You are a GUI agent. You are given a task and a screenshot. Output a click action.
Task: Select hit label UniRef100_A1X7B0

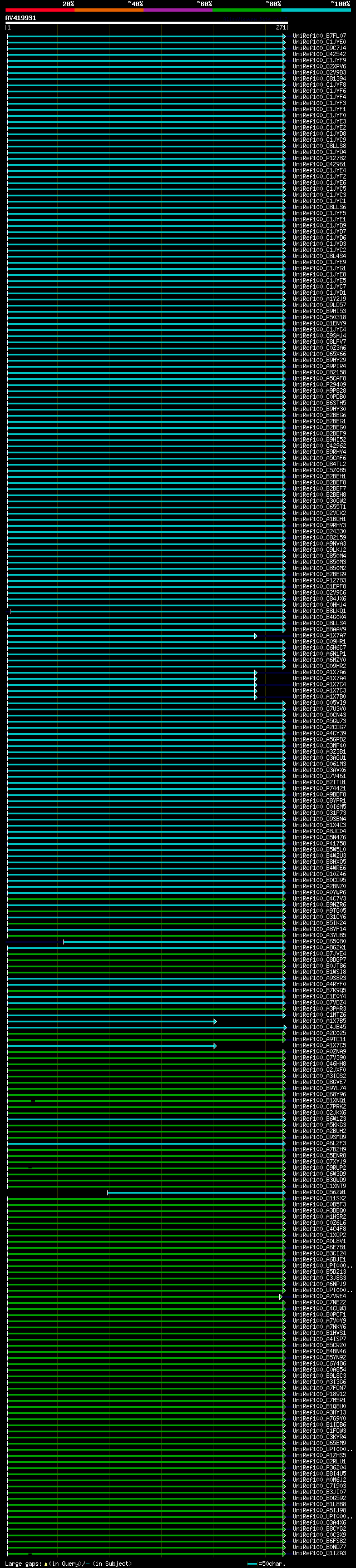[x=319, y=696]
